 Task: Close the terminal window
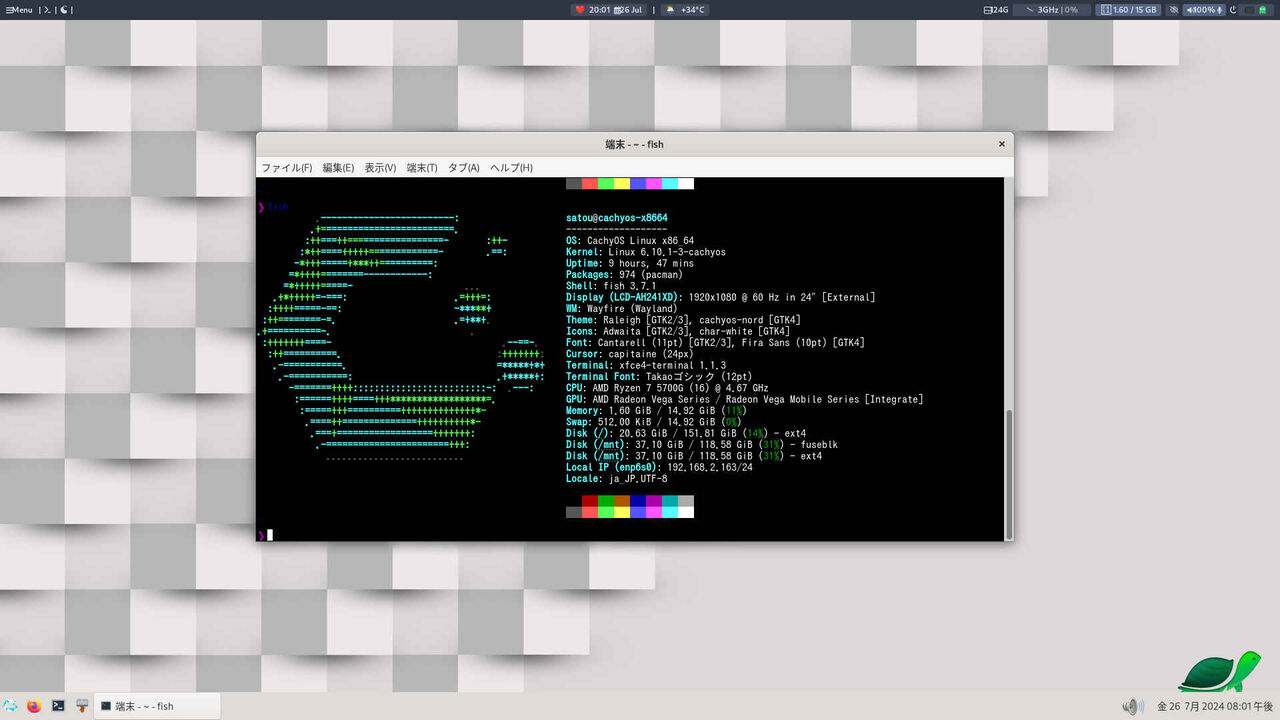[x=1001, y=144]
